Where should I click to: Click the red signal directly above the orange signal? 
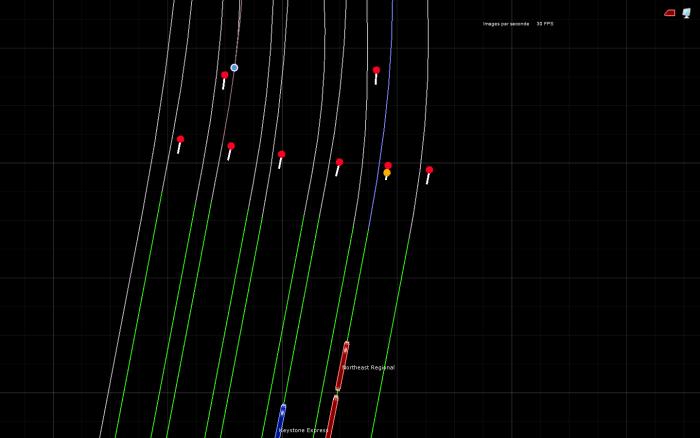click(x=388, y=166)
